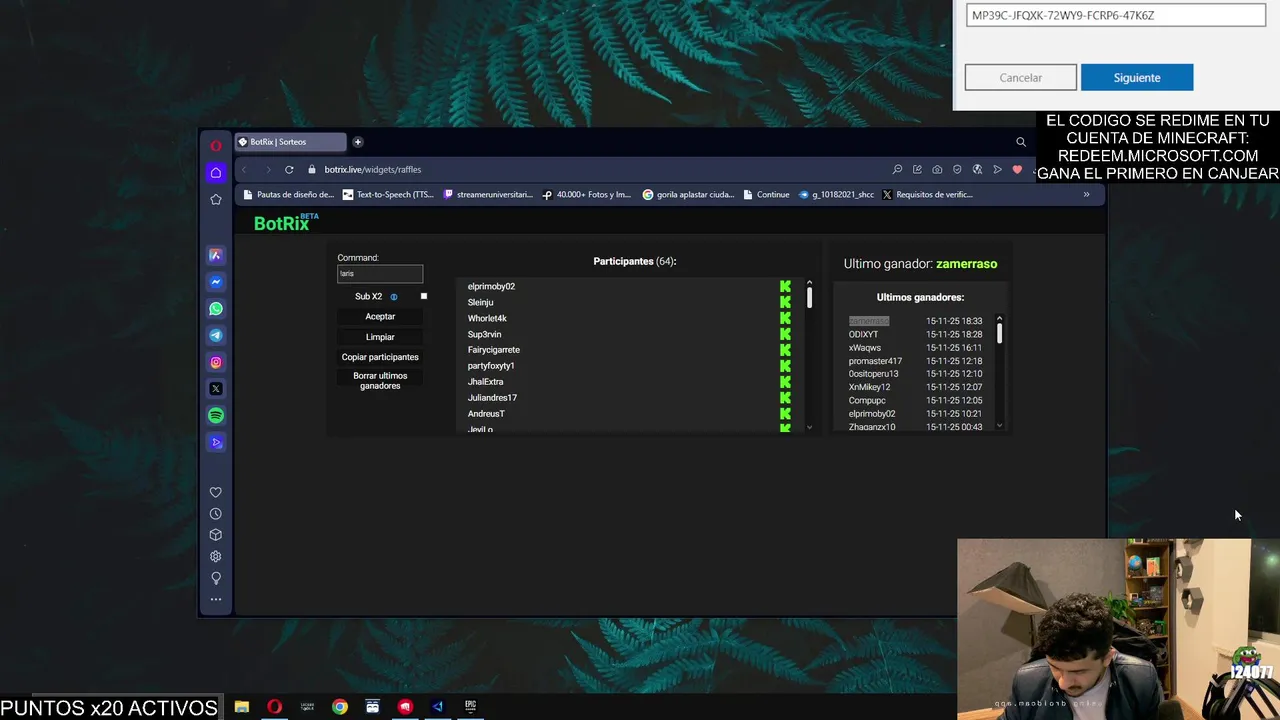
Task: Click Siguiente in the redeem dialog
Action: [x=1137, y=78]
